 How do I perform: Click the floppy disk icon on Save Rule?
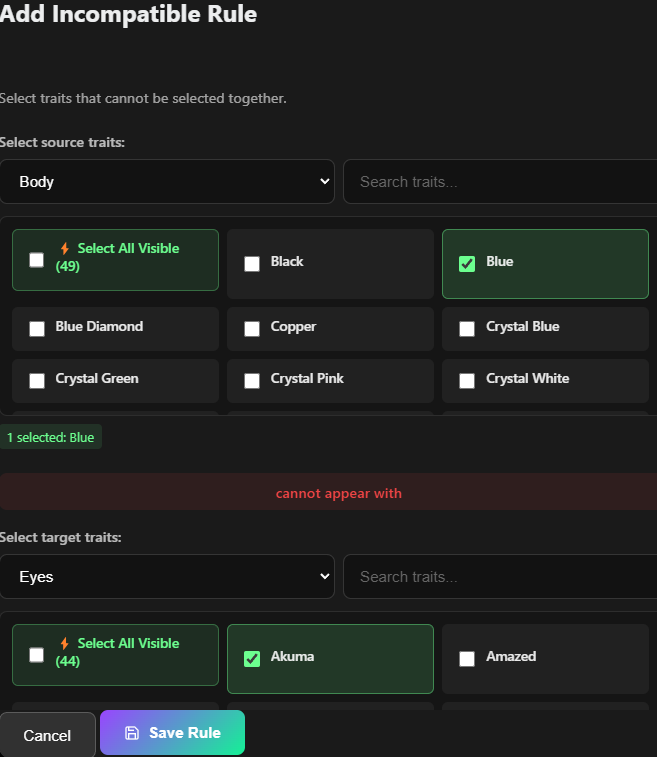pos(132,733)
